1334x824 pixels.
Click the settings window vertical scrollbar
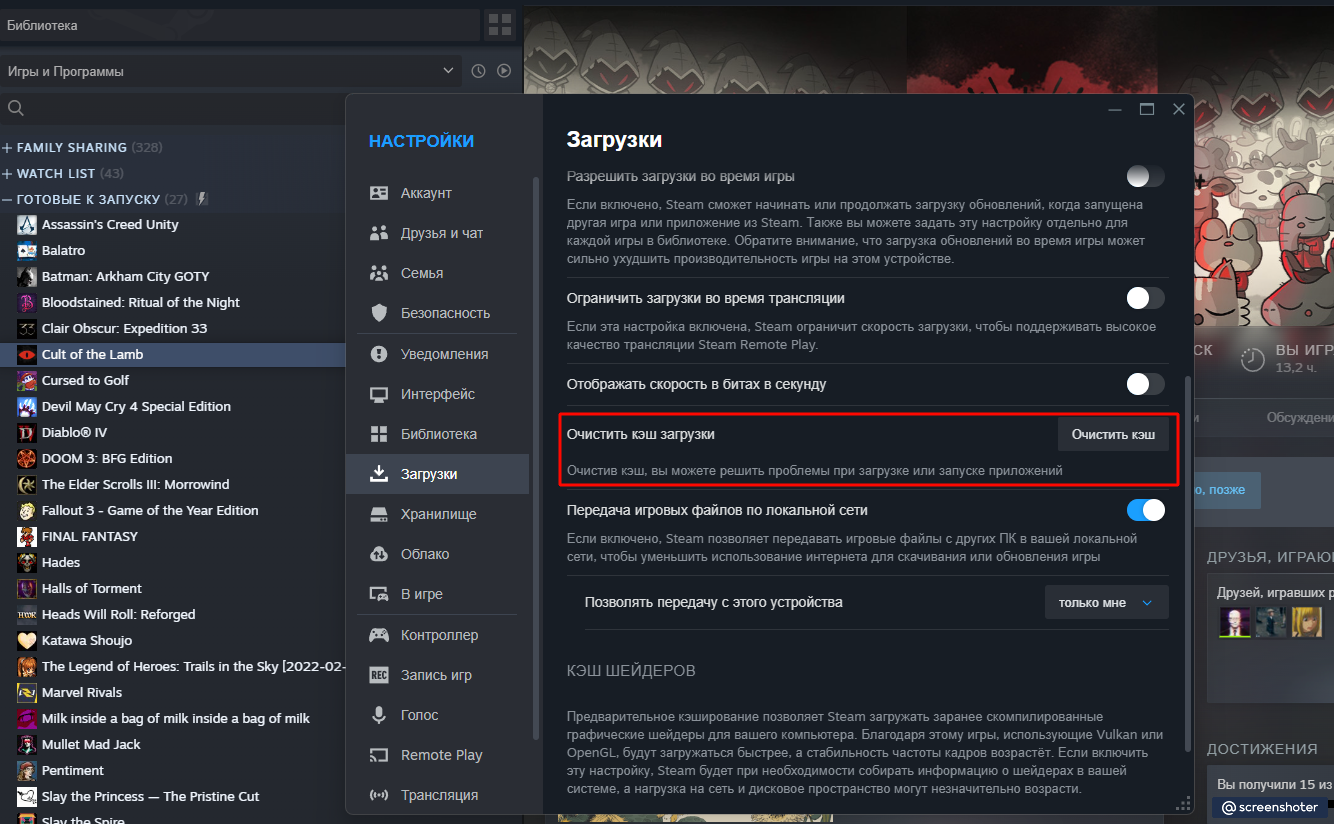coord(1188,565)
